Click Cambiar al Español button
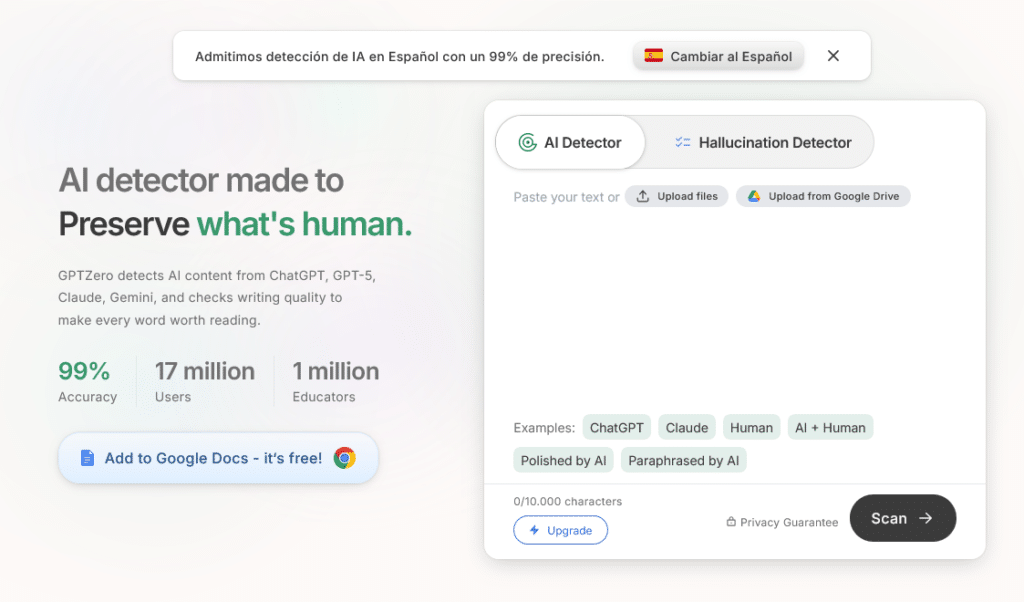1024x602 pixels. [x=718, y=56]
